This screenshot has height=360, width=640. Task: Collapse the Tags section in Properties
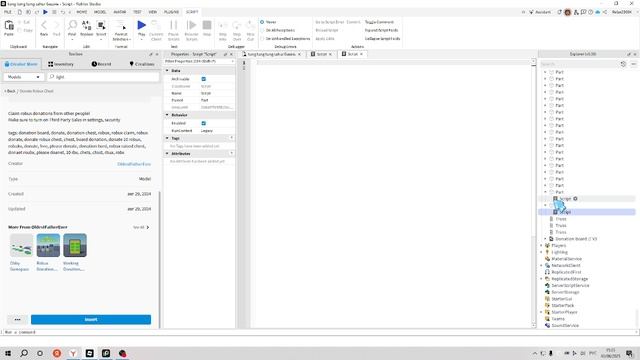167,138
